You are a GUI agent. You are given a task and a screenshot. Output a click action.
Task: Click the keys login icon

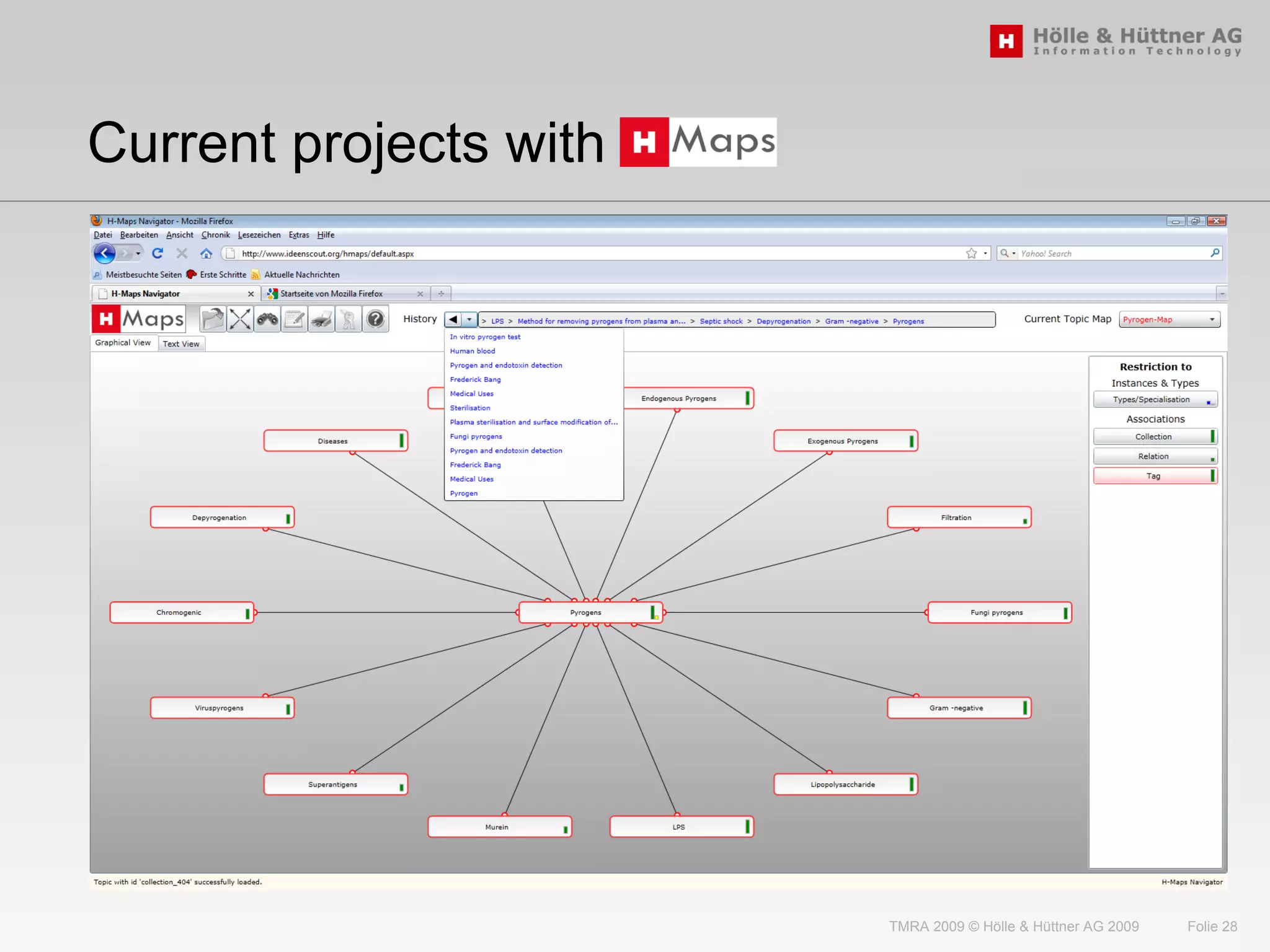(x=349, y=320)
